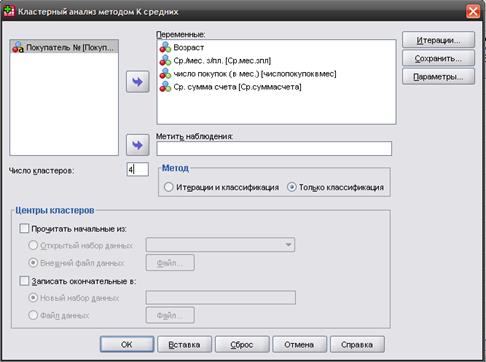The image size is (486, 362).
Task: Click the Новый набор данных name field
Action: pos(221,297)
